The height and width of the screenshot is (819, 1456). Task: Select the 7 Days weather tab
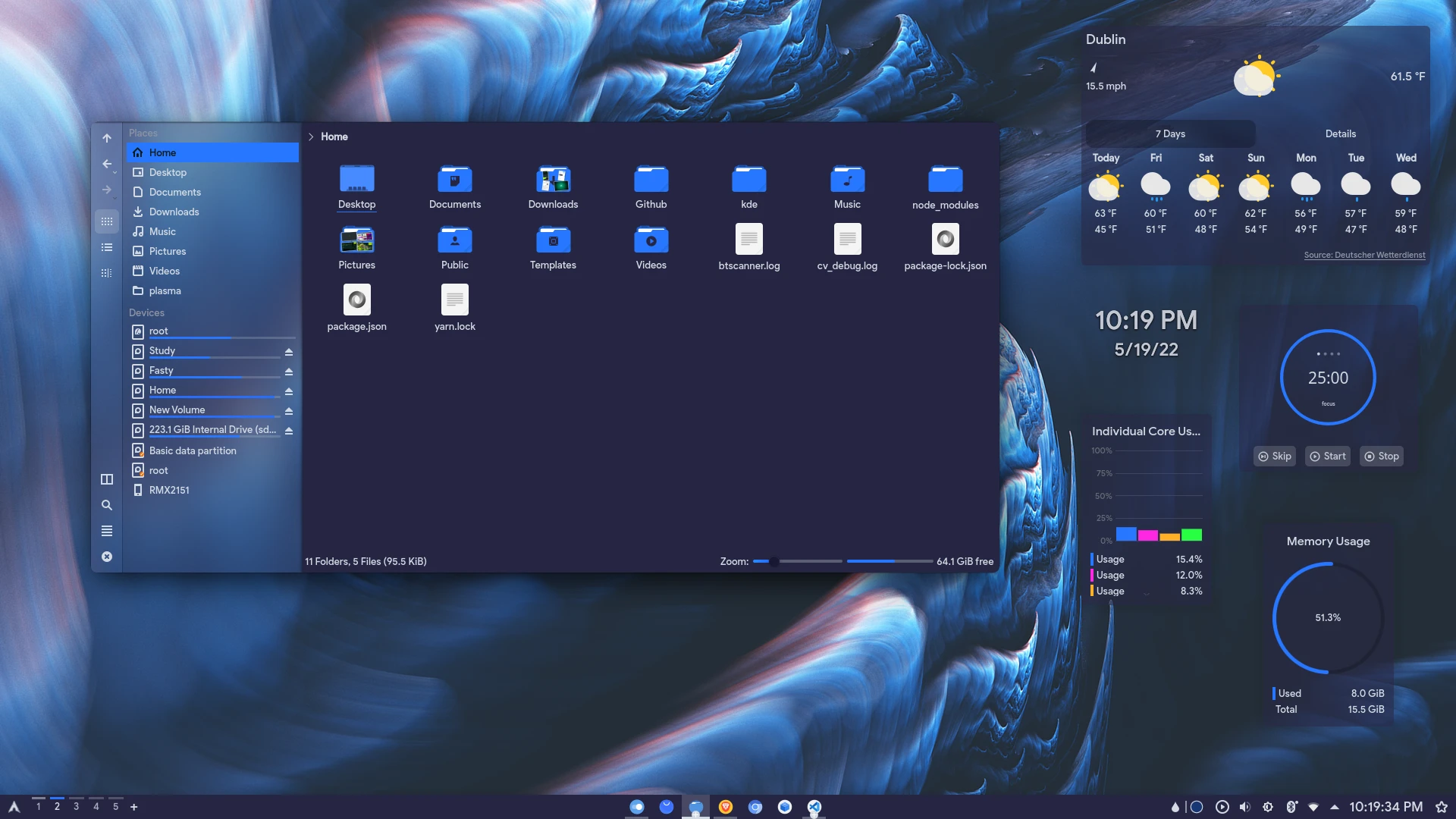[x=1170, y=133]
